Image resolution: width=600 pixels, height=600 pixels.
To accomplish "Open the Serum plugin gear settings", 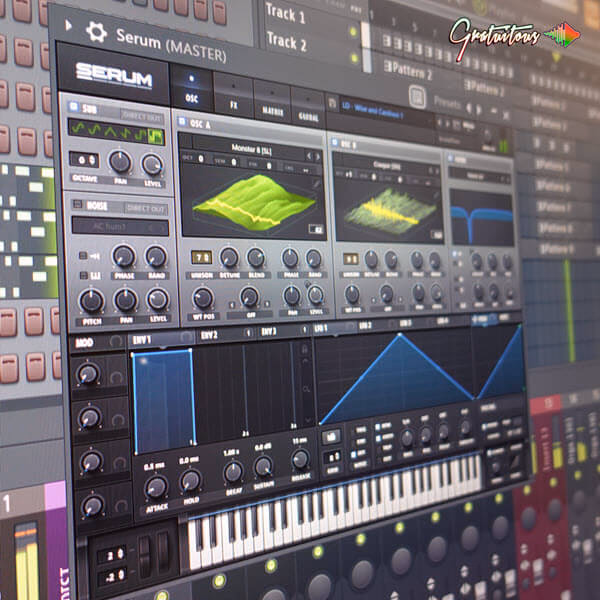I will 96,32.
